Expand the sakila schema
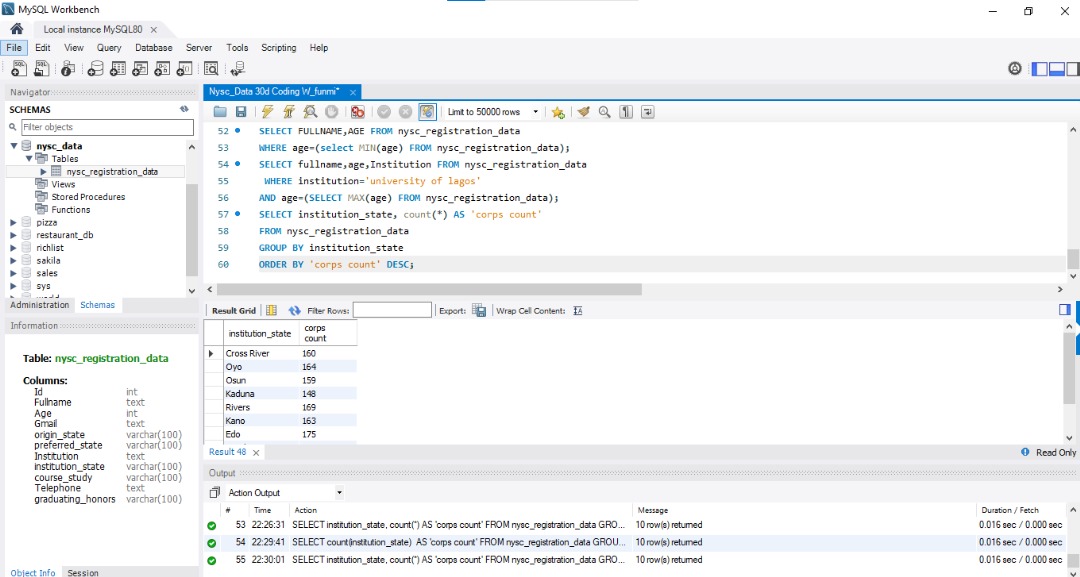1080x577 pixels. point(14,260)
